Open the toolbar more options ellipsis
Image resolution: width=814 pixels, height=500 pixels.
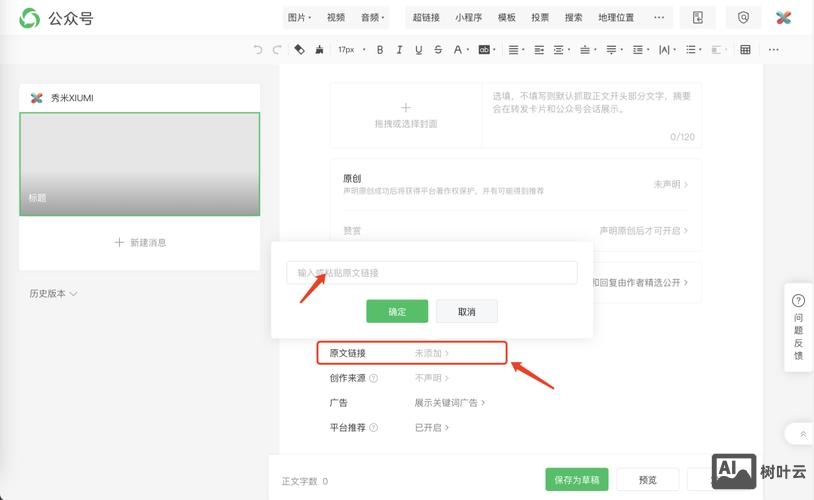pyautogui.click(x=774, y=50)
